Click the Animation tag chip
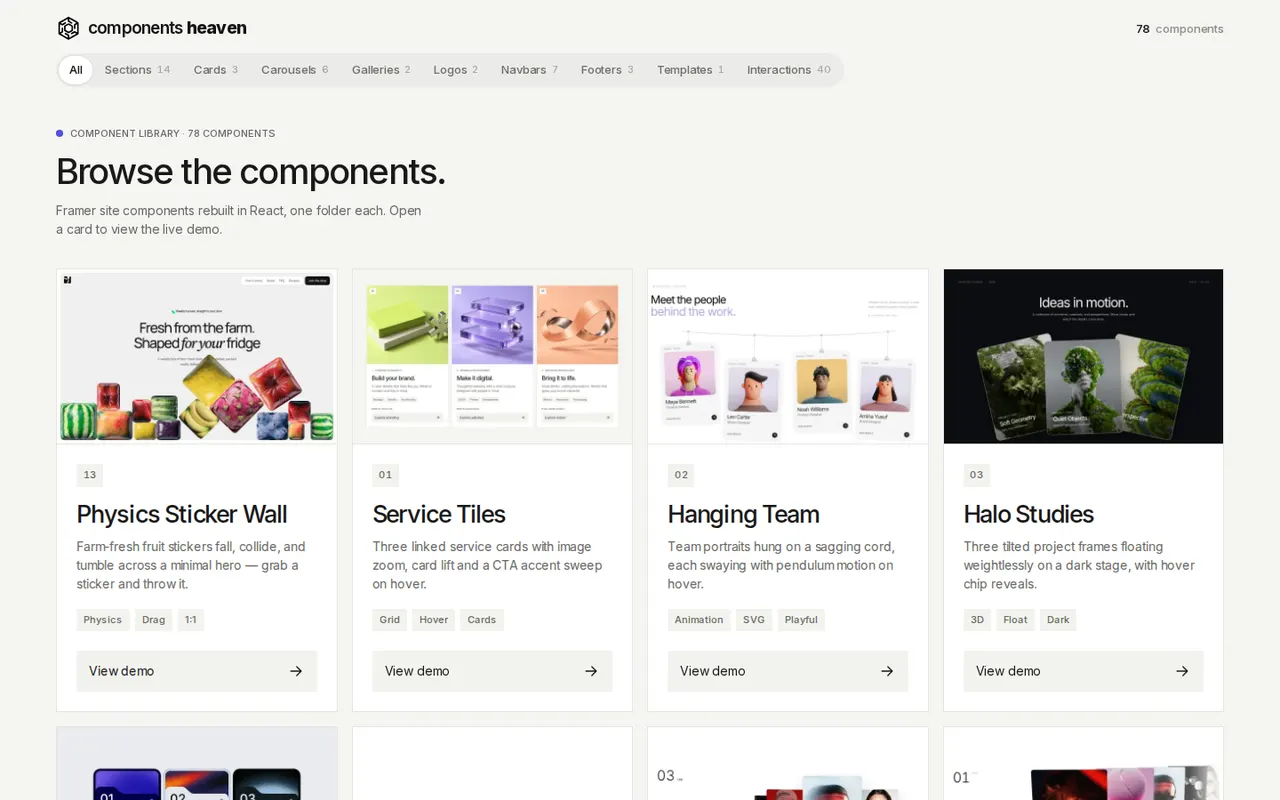The image size is (1280, 800). [699, 620]
